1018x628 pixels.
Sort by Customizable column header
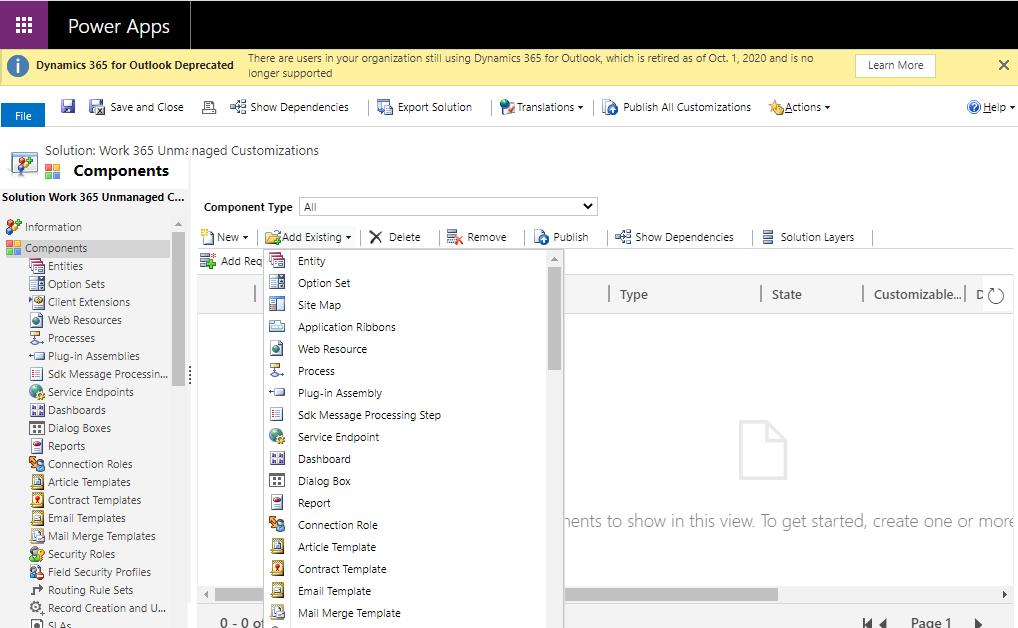[x=917, y=294]
